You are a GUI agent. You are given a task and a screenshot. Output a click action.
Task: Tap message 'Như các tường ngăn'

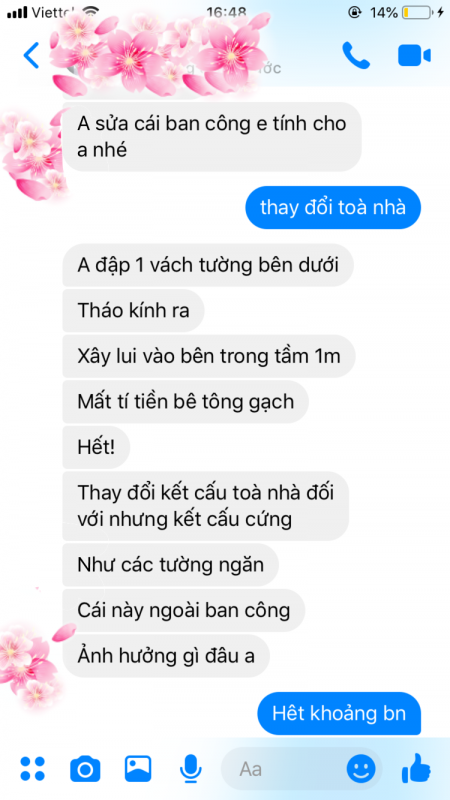[x=170, y=565]
